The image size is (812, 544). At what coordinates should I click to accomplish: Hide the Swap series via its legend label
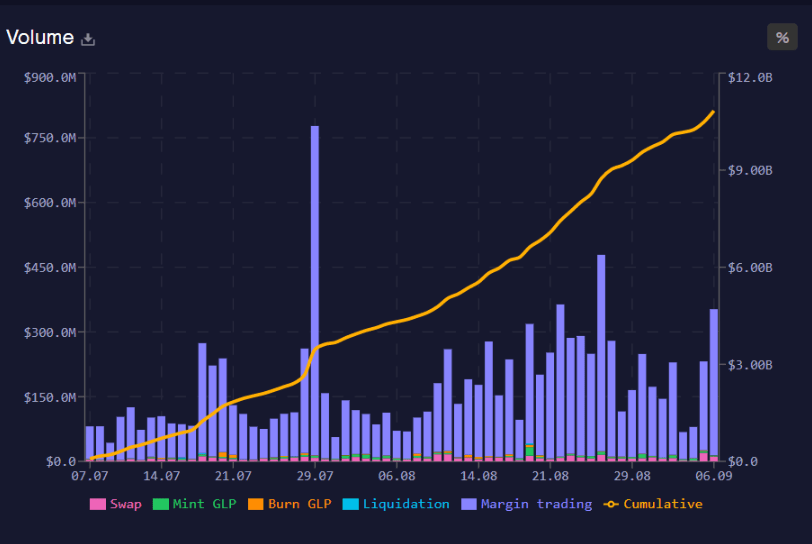125,505
